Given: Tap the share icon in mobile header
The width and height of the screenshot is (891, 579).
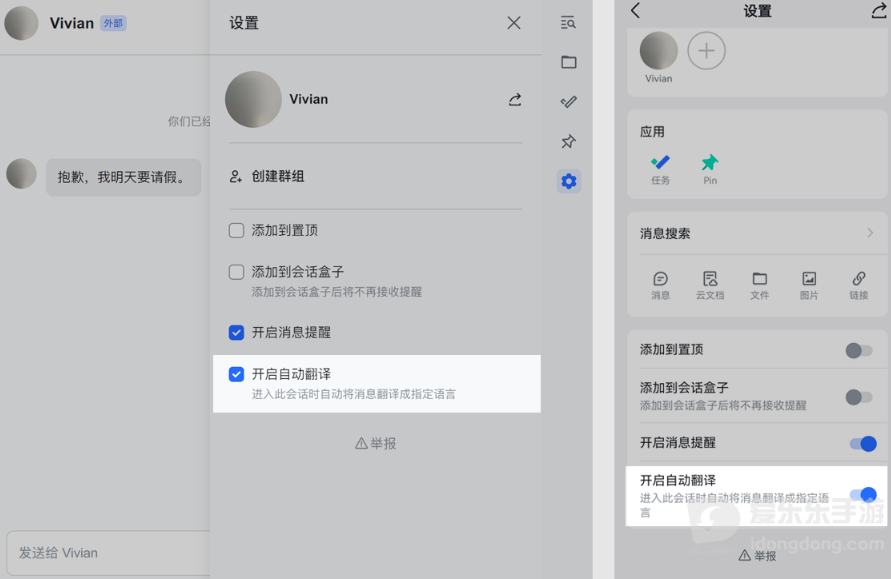Looking at the screenshot, I should (878, 10).
